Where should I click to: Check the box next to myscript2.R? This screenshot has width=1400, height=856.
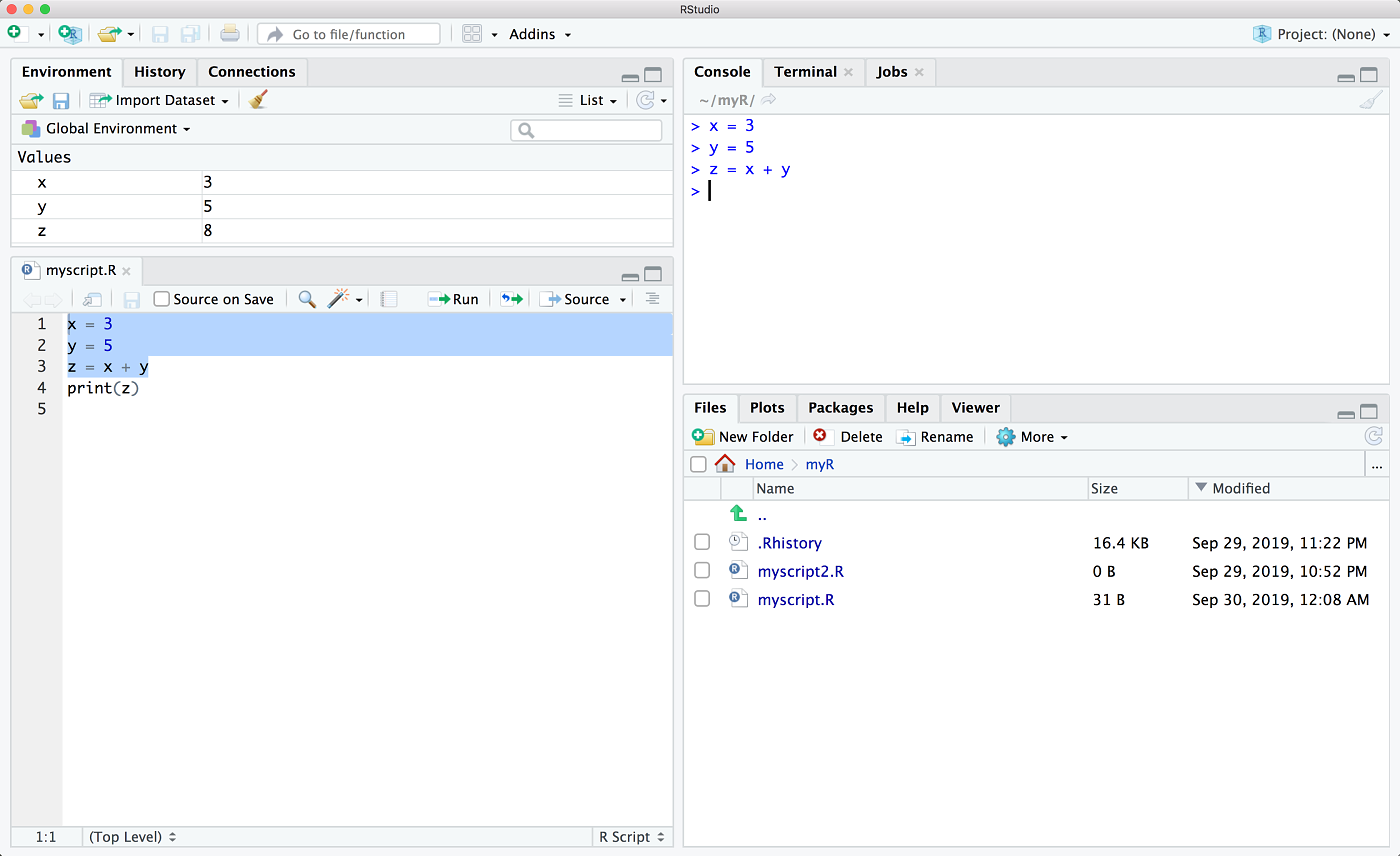[702, 571]
